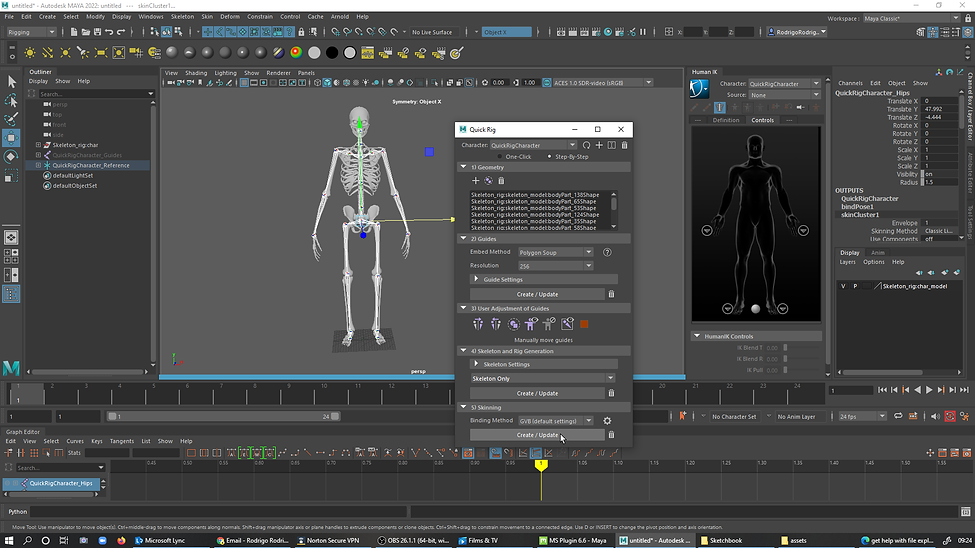Toggle loop playback mode
This screenshot has width=975, height=548.
tap(898, 416)
